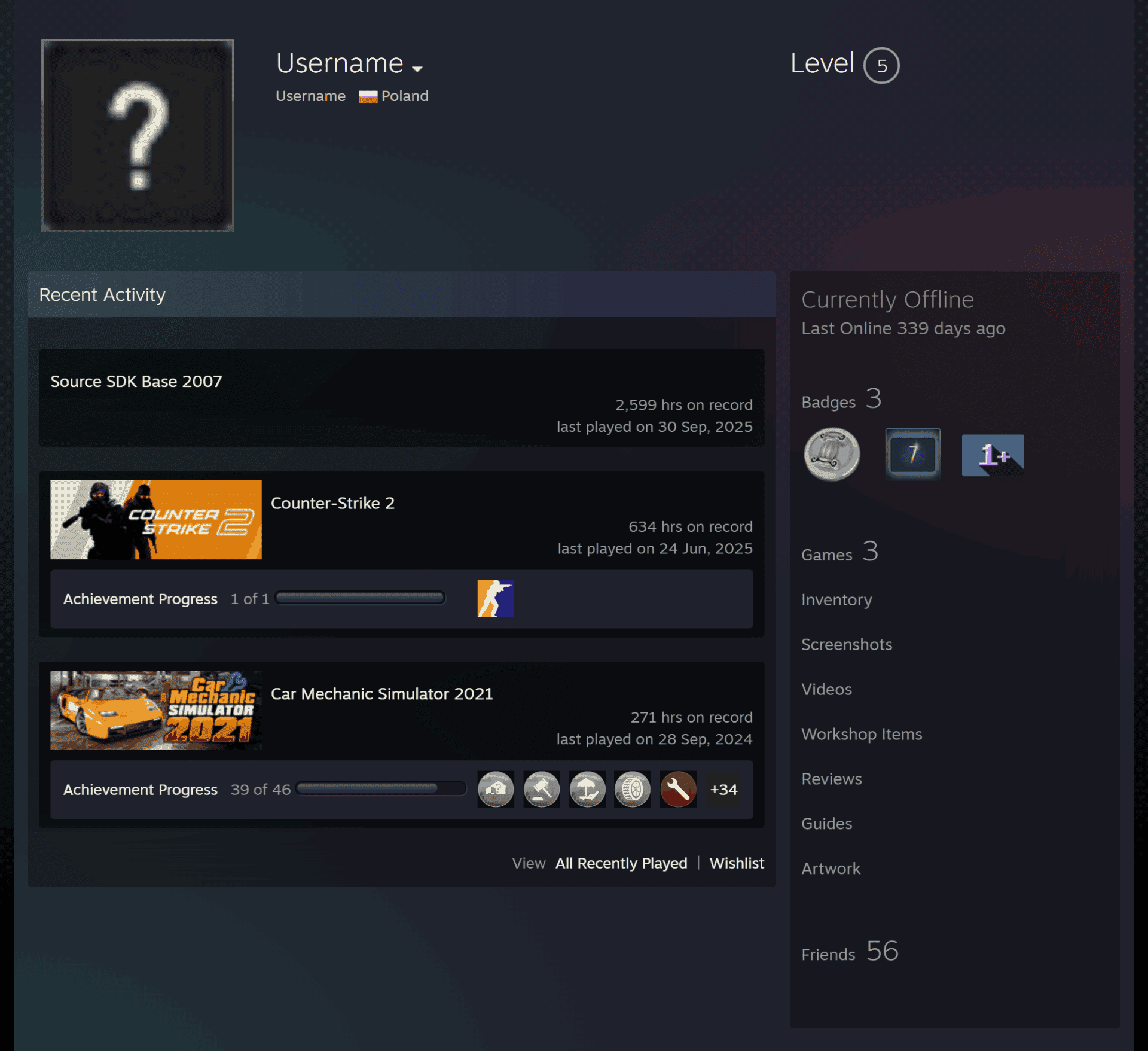This screenshot has height=1051, width=1148.
Task: Click the Poland flag icon
Action: coord(368,96)
